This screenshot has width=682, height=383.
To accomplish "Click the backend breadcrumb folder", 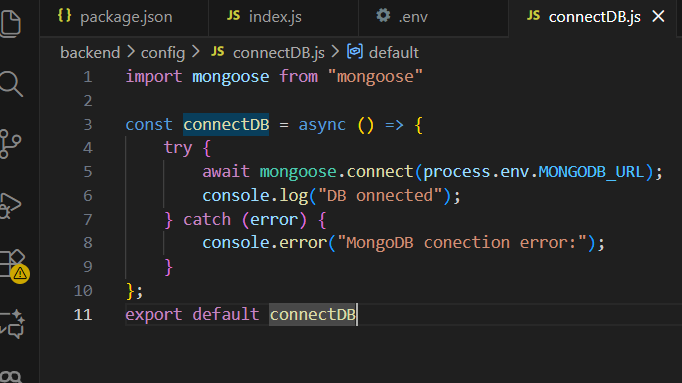I will coord(90,53).
